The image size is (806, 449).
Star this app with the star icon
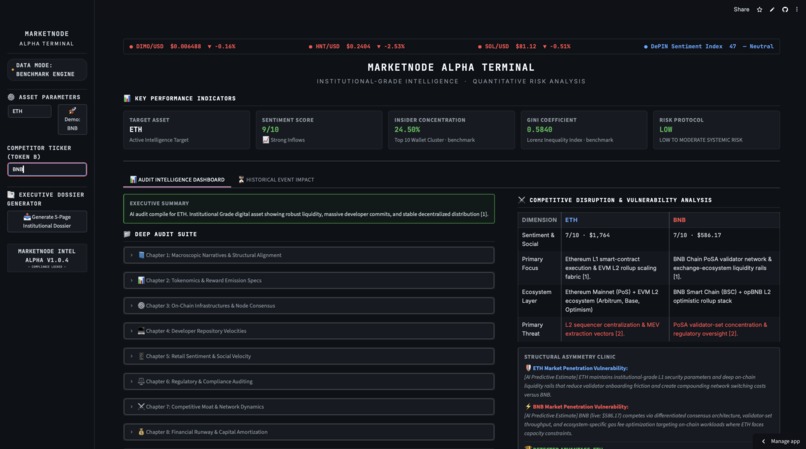(759, 9)
